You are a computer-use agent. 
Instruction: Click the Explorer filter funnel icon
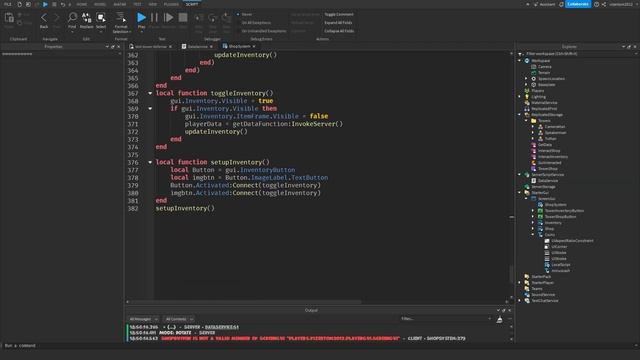coord(520,53)
